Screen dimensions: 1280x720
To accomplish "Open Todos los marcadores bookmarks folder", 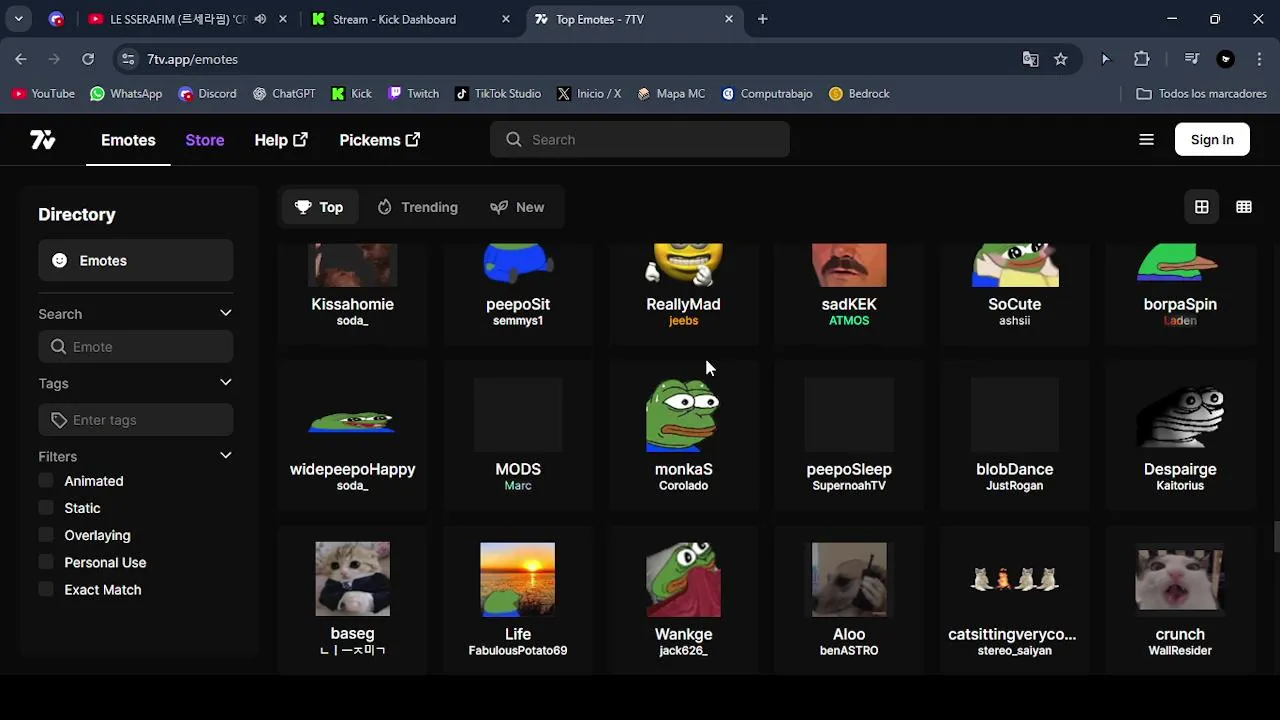I will pyautogui.click(x=1201, y=94).
